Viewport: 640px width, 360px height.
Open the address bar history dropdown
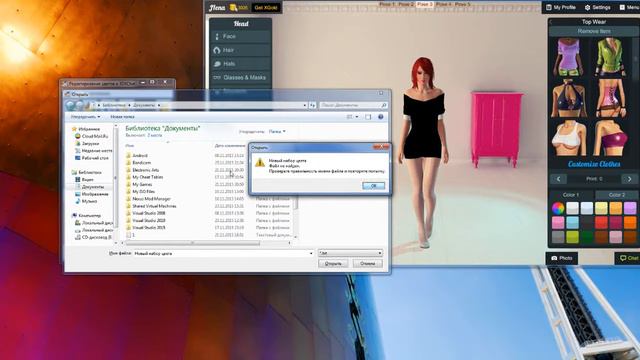(x=304, y=105)
